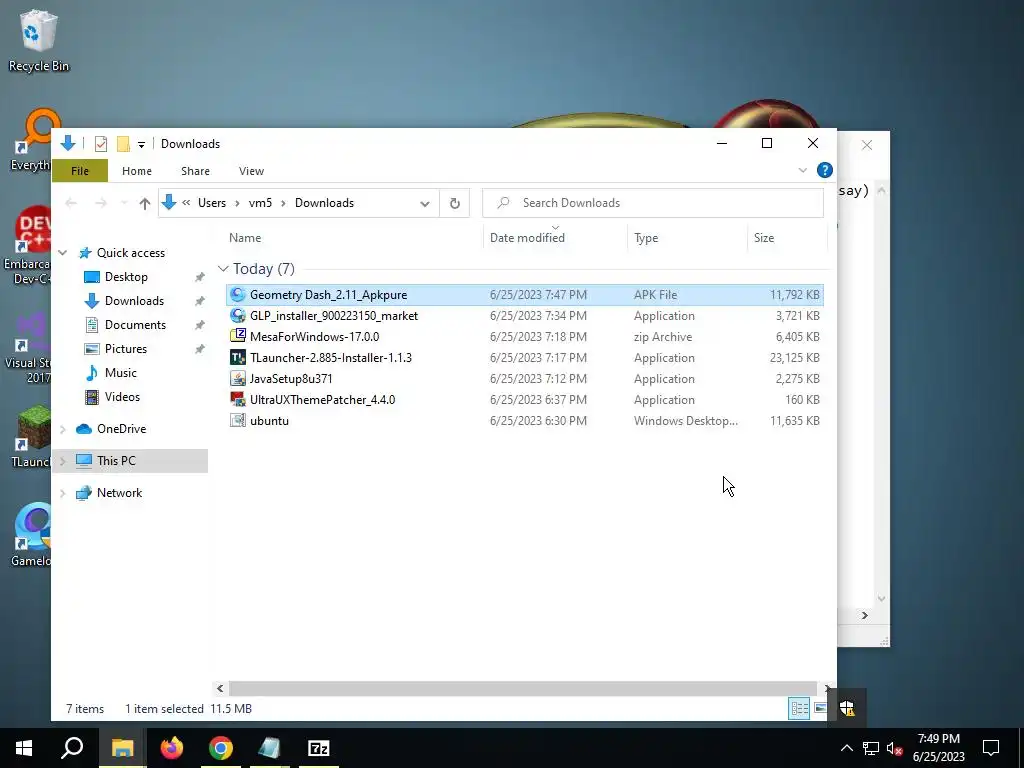This screenshot has width=1024, height=768.
Task: Click the GLP_installer_900223150_market file icon
Action: point(238,315)
